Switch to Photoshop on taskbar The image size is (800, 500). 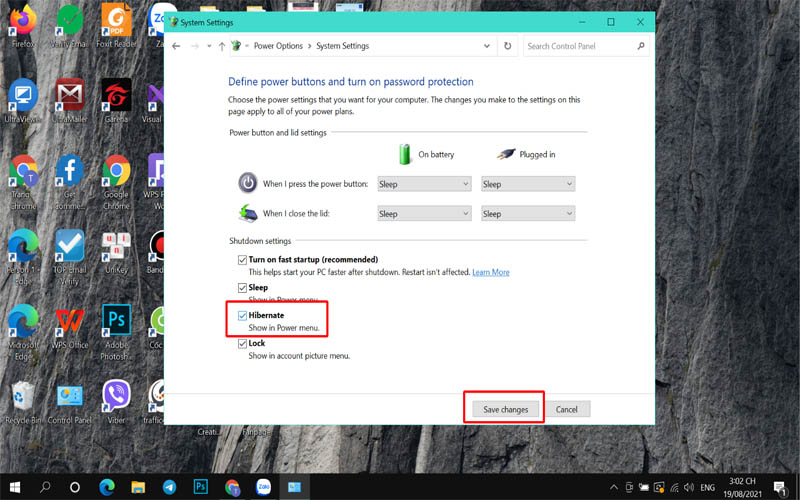(201, 487)
